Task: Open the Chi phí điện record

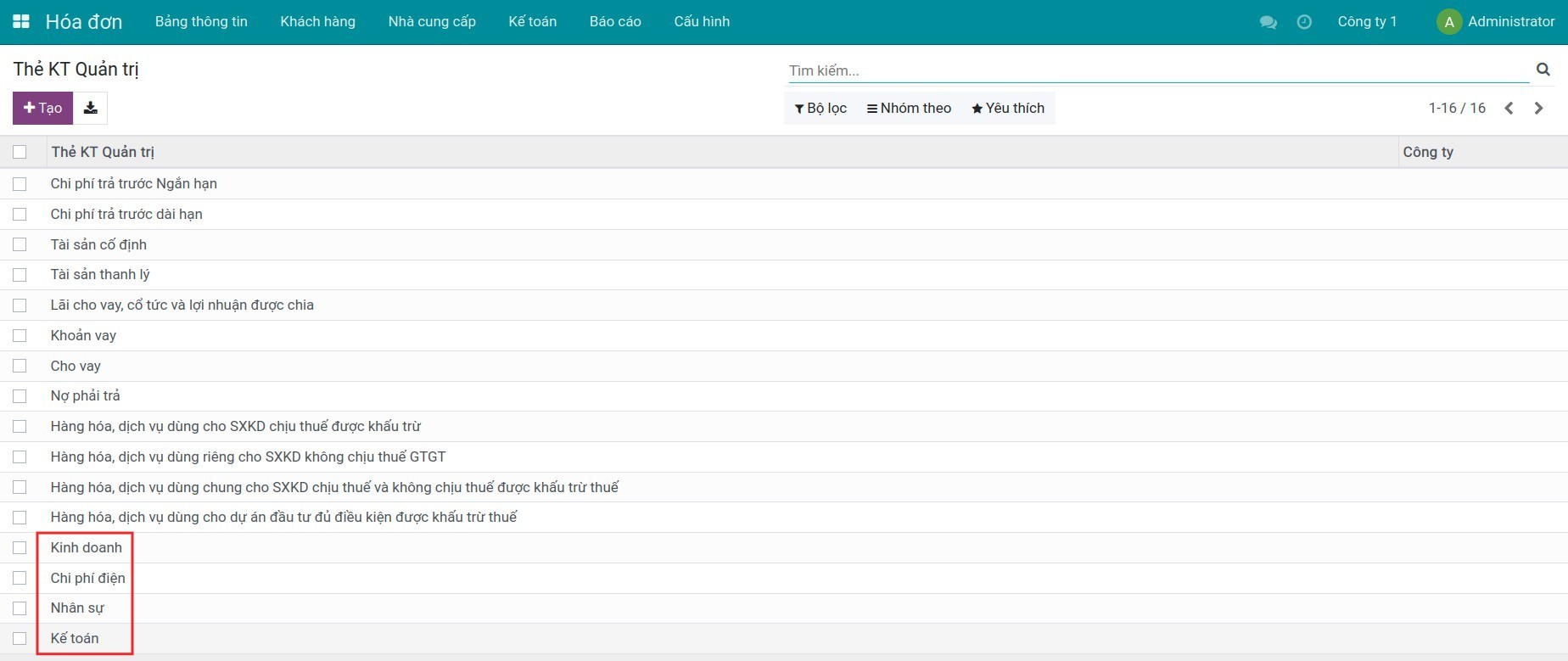Action: [x=87, y=578]
